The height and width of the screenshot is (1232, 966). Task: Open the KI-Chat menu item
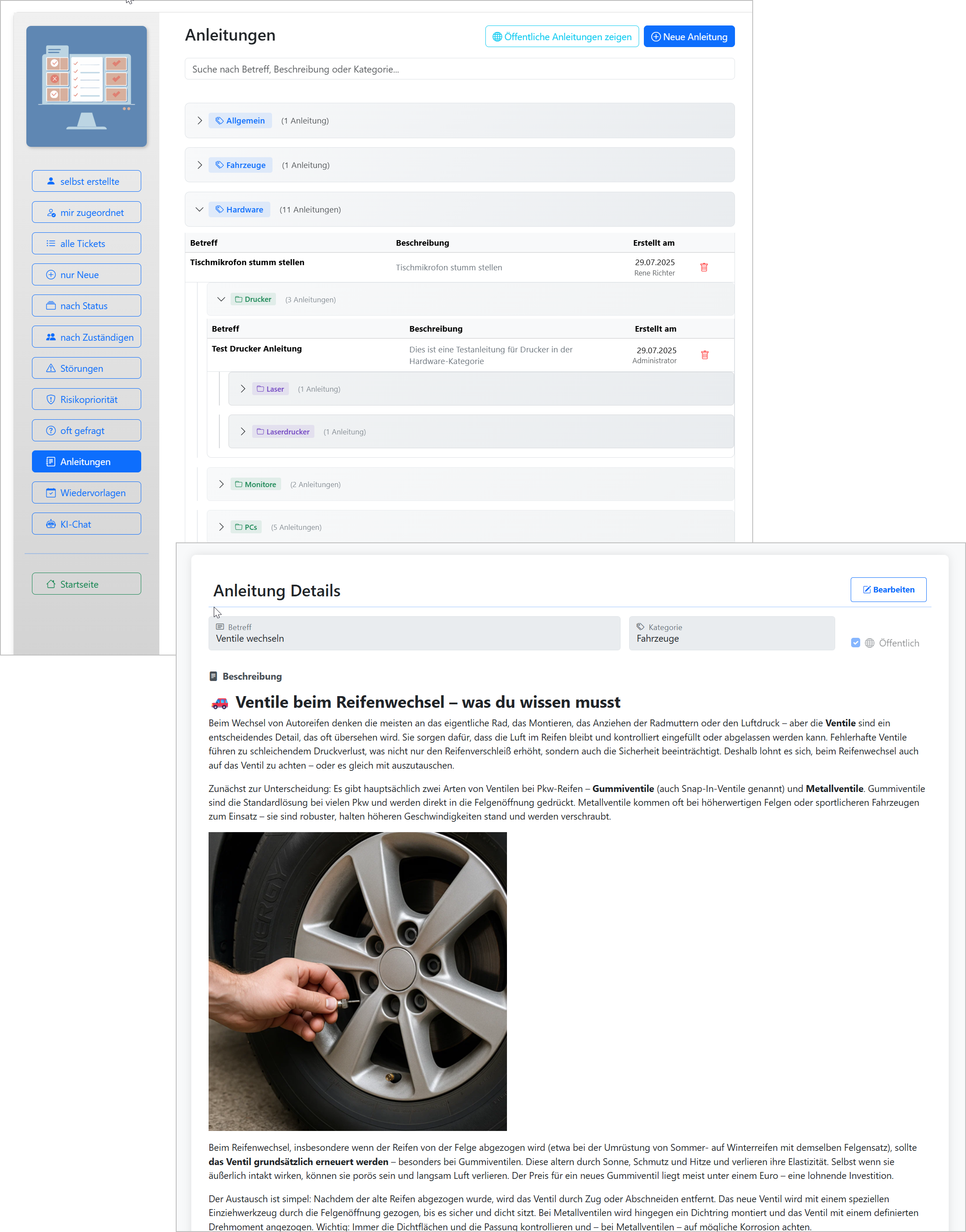86,524
